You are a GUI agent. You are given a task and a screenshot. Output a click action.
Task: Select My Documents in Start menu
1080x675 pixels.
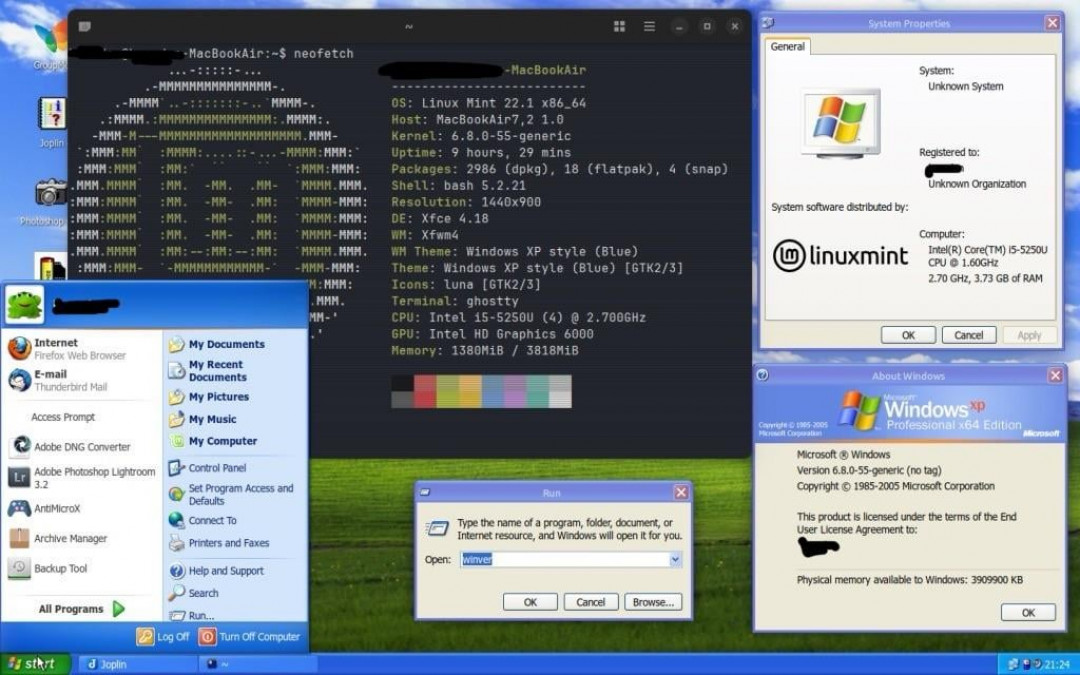pyautogui.click(x=226, y=344)
